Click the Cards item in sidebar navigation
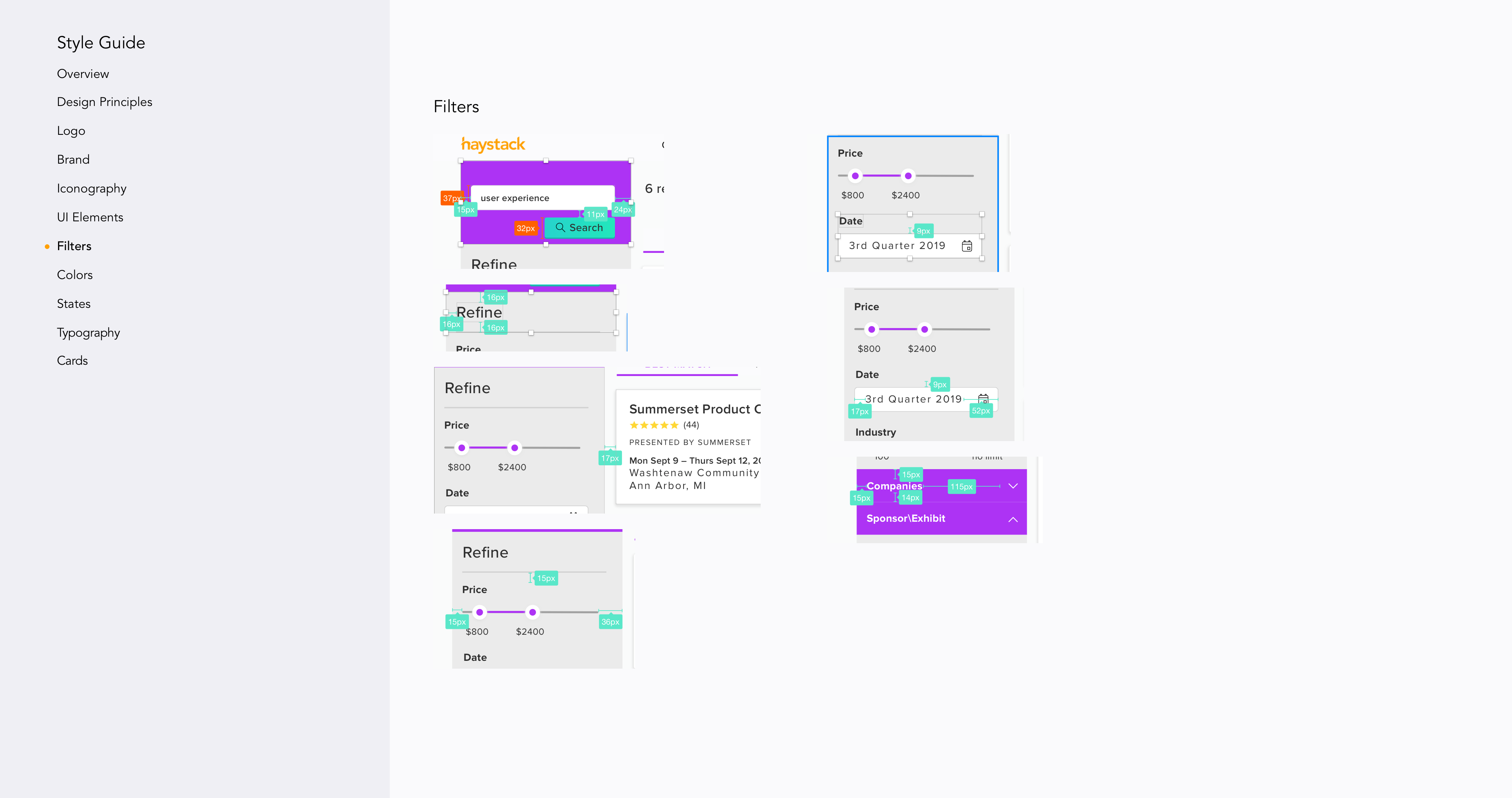1512x798 pixels. pos(72,360)
